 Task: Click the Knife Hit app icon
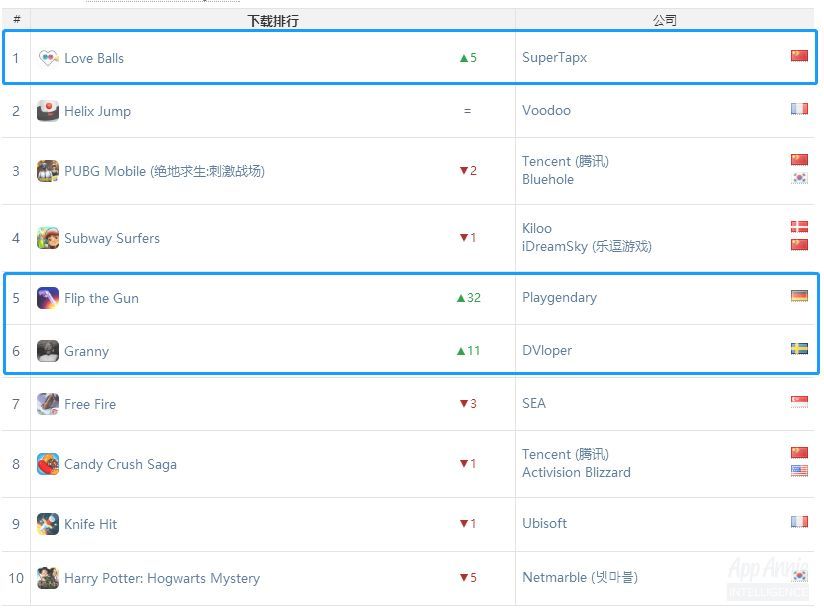pyautogui.click(x=48, y=524)
